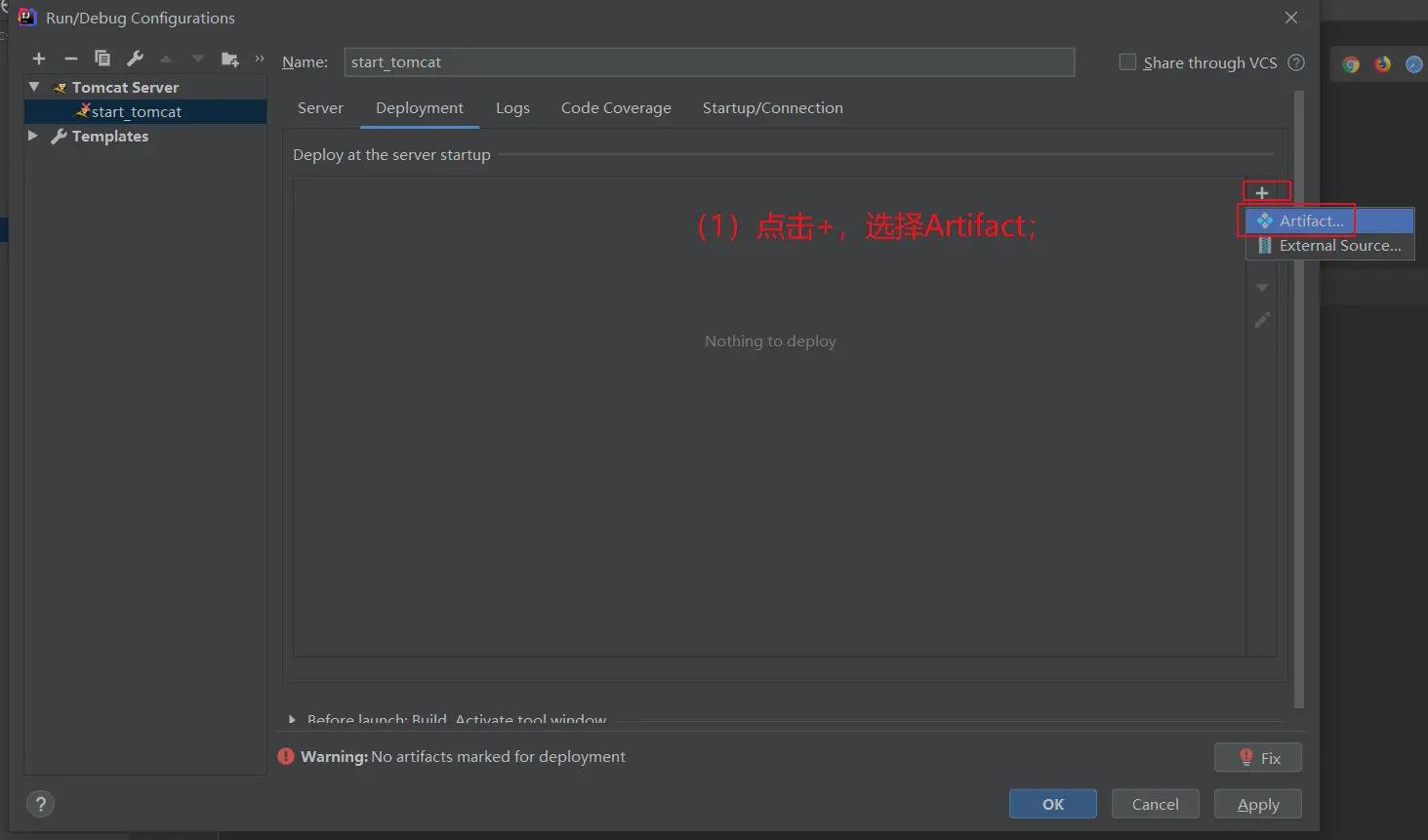Click the Name input field
This screenshot has height=840, width=1428.
point(709,62)
